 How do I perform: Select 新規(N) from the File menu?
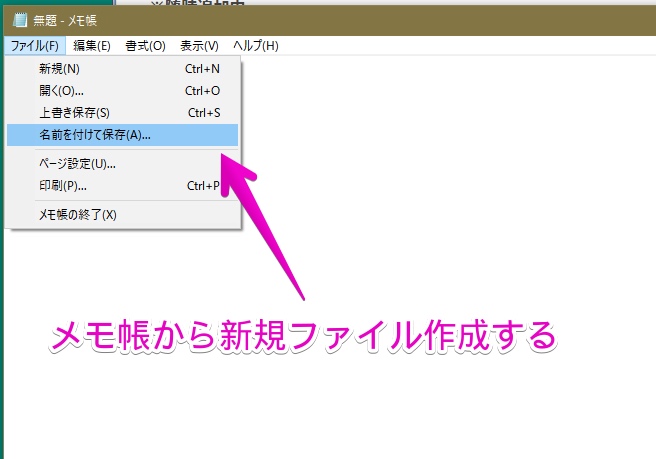click(x=123, y=69)
